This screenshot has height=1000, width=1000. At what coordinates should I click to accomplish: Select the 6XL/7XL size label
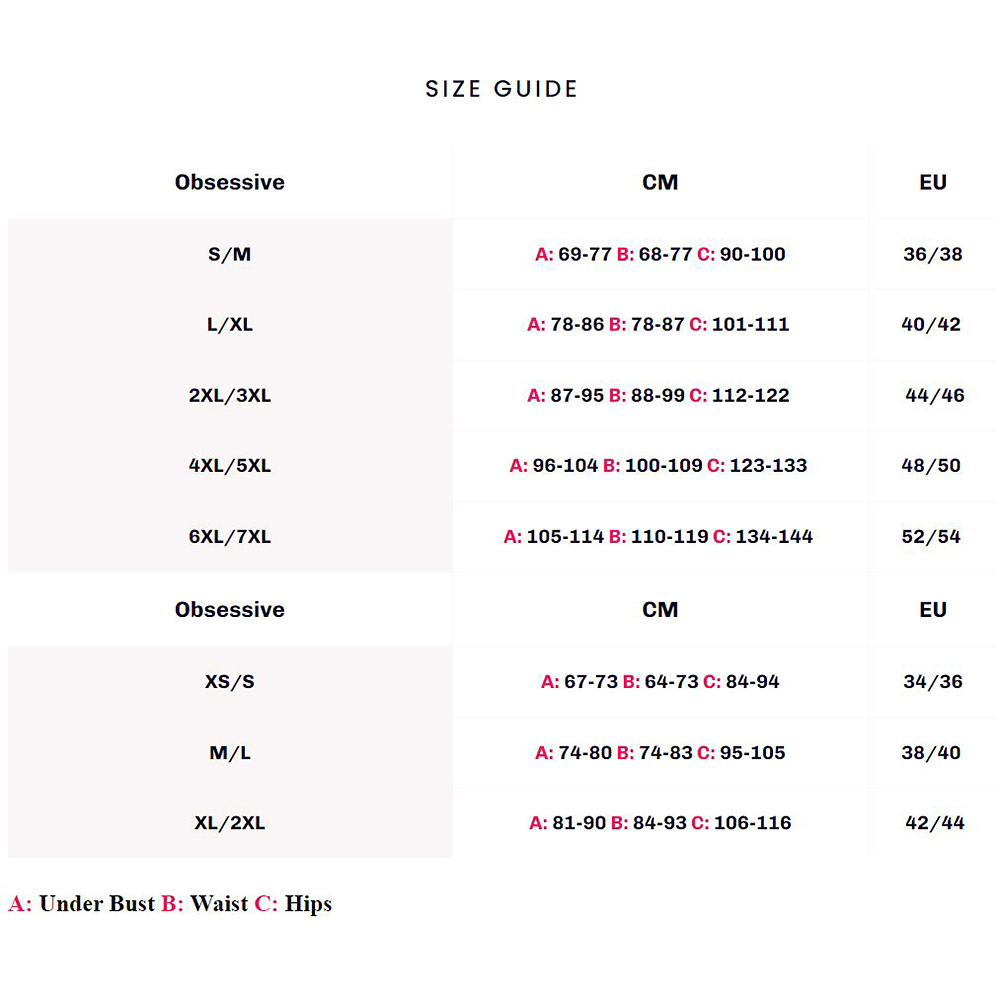tap(229, 536)
